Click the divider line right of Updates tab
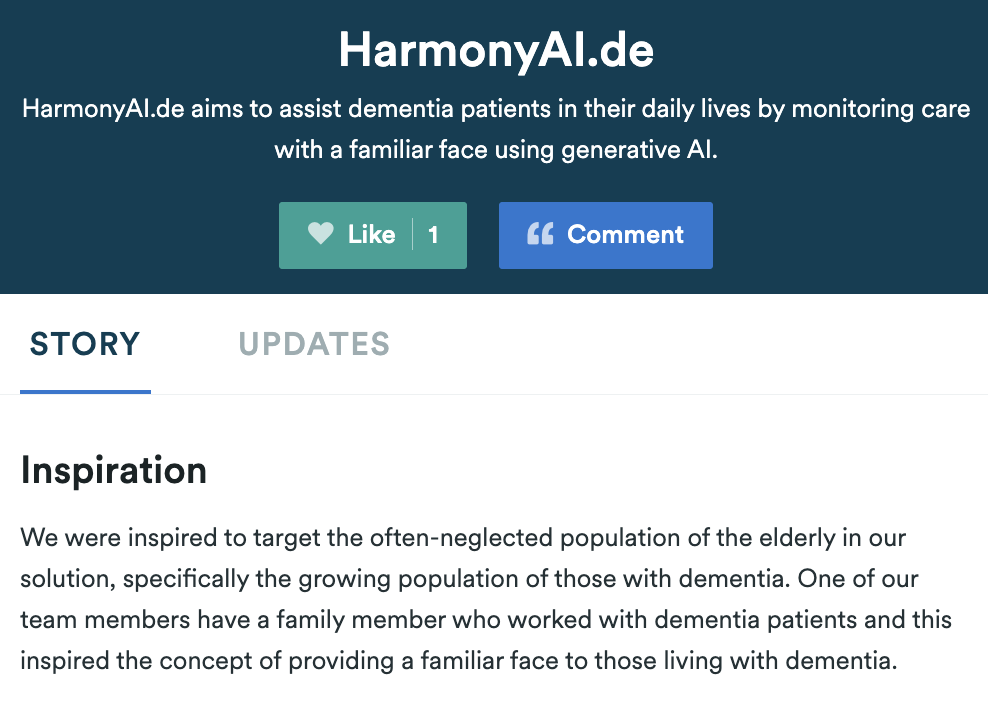 pos(693,394)
